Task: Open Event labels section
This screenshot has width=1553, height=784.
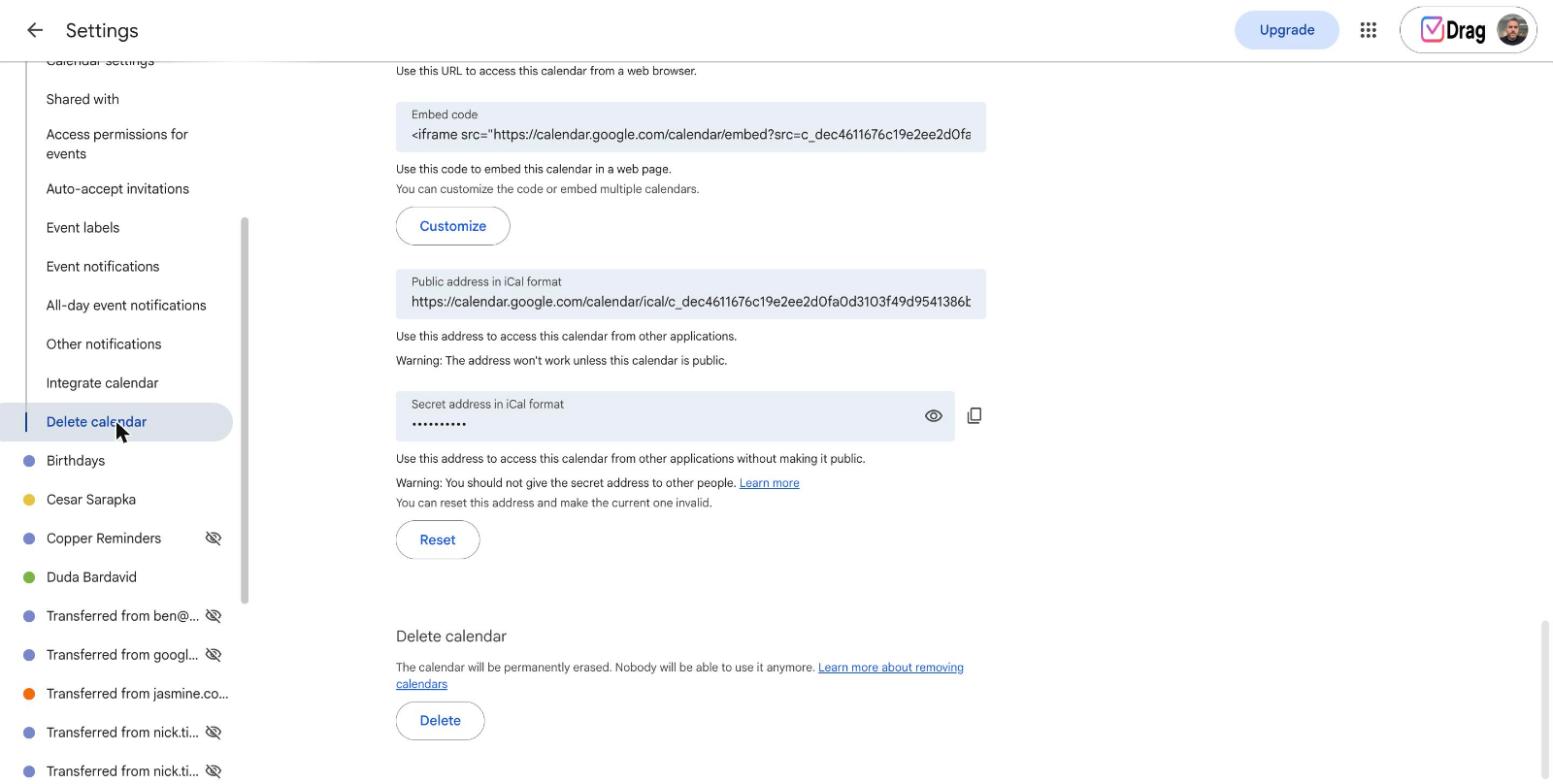Action: (x=83, y=228)
